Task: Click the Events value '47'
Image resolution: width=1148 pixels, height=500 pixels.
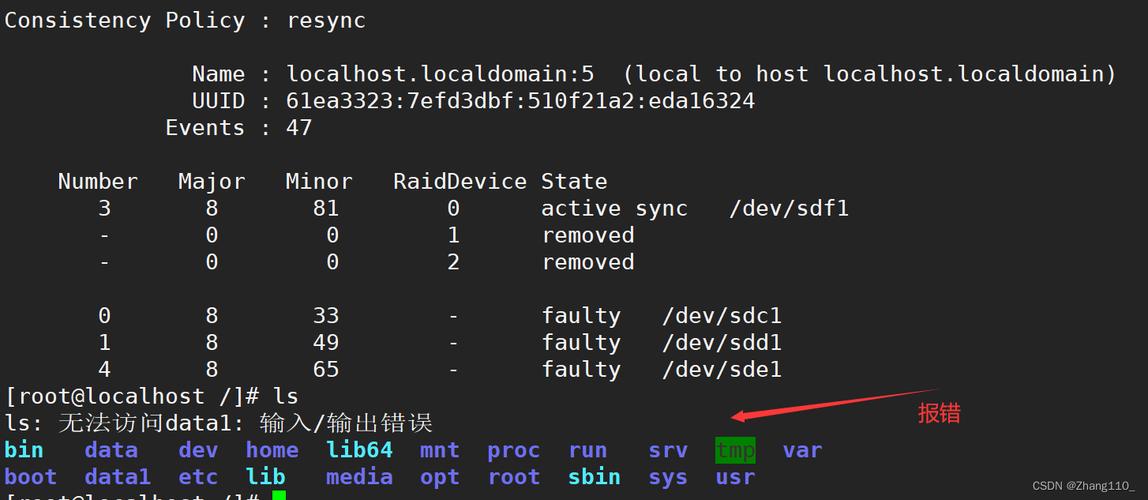Action: point(299,128)
